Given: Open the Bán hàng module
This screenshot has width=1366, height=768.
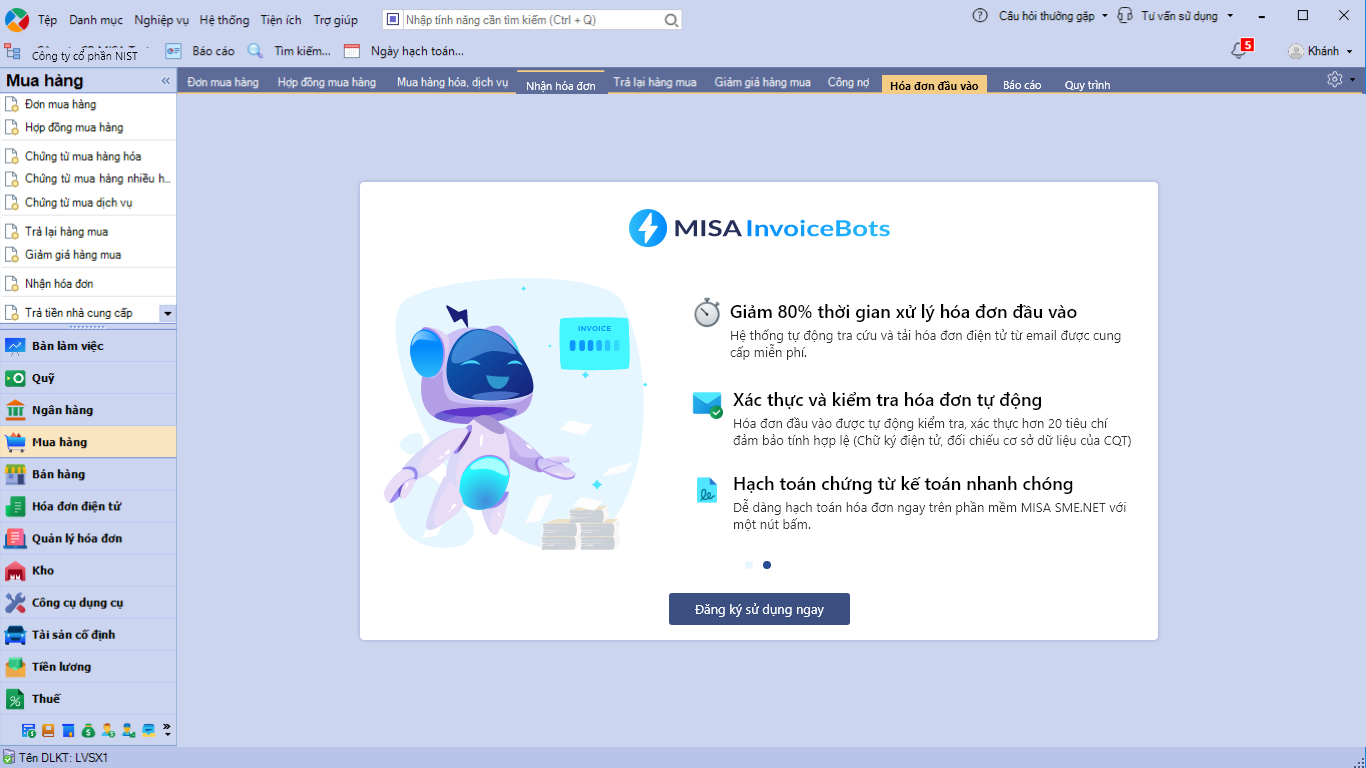Looking at the screenshot, I should point(88,474).
